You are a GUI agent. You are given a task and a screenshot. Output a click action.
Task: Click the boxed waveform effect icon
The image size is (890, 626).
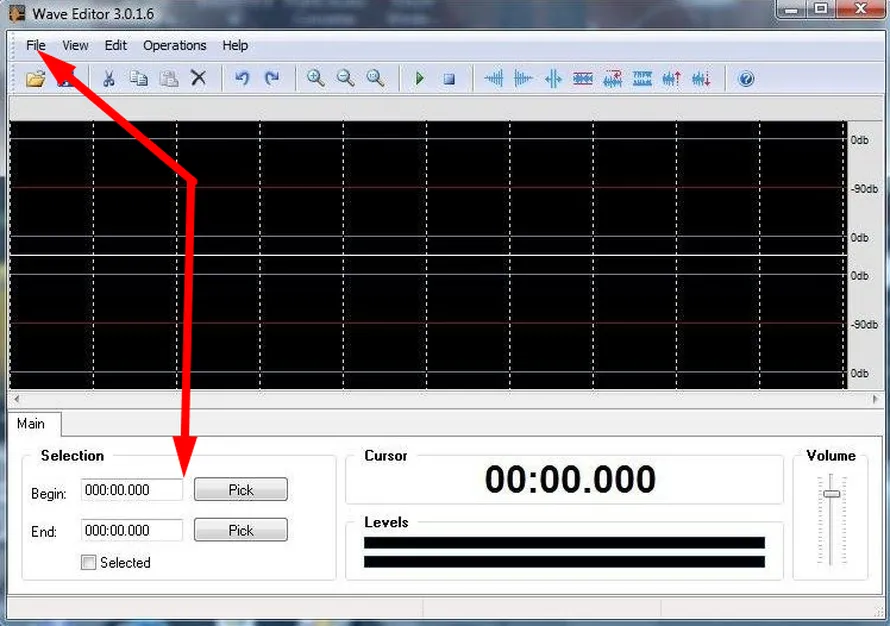tap(642, 78)
